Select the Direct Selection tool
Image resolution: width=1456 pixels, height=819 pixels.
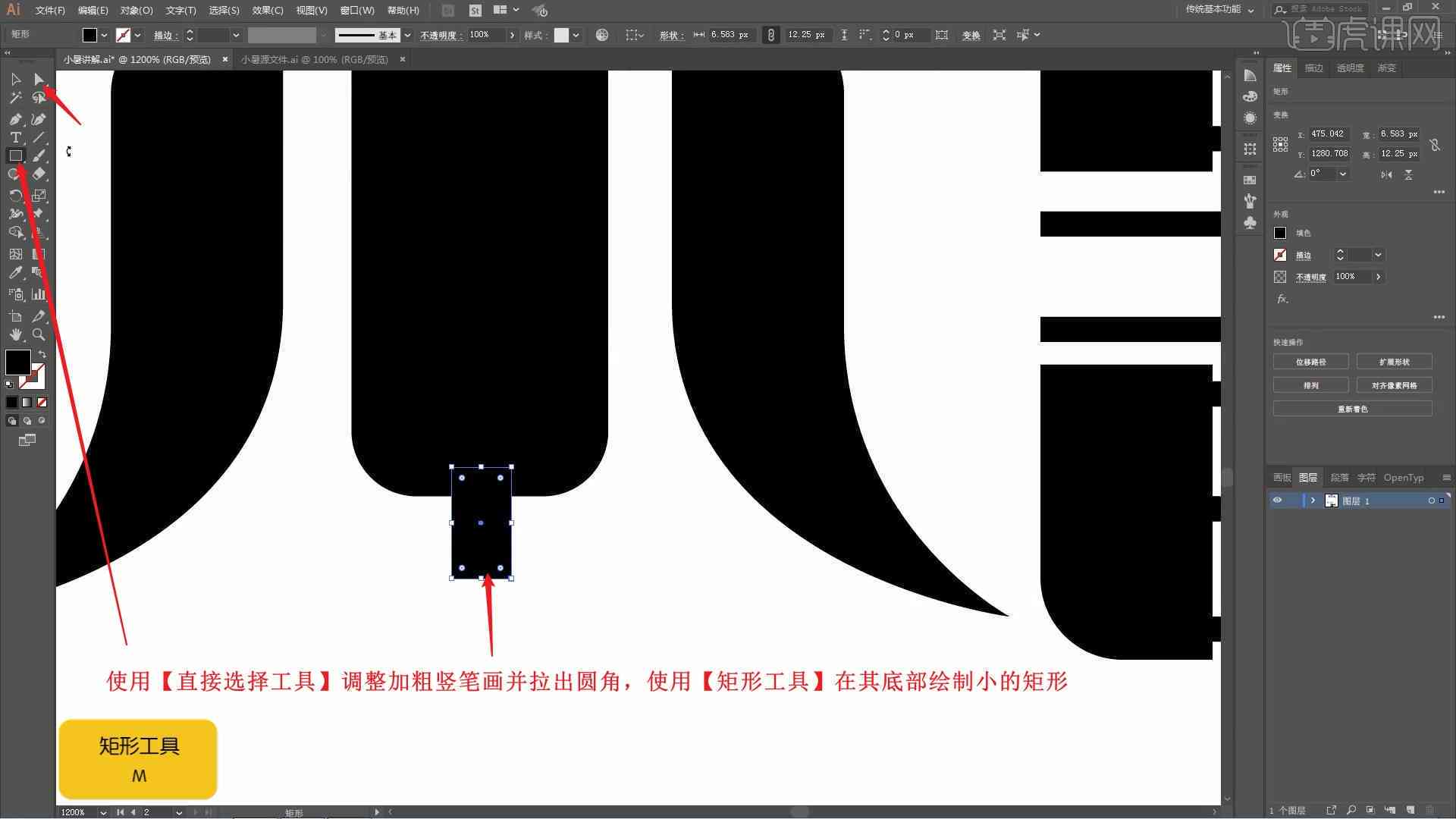coord(38,79)
